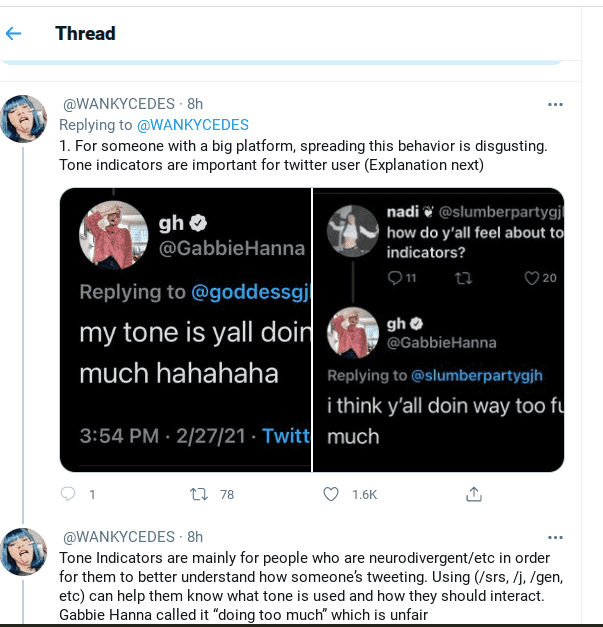Open more options on the first tweet
This screenshot has height=627, width=603.
tap(555, 104)
